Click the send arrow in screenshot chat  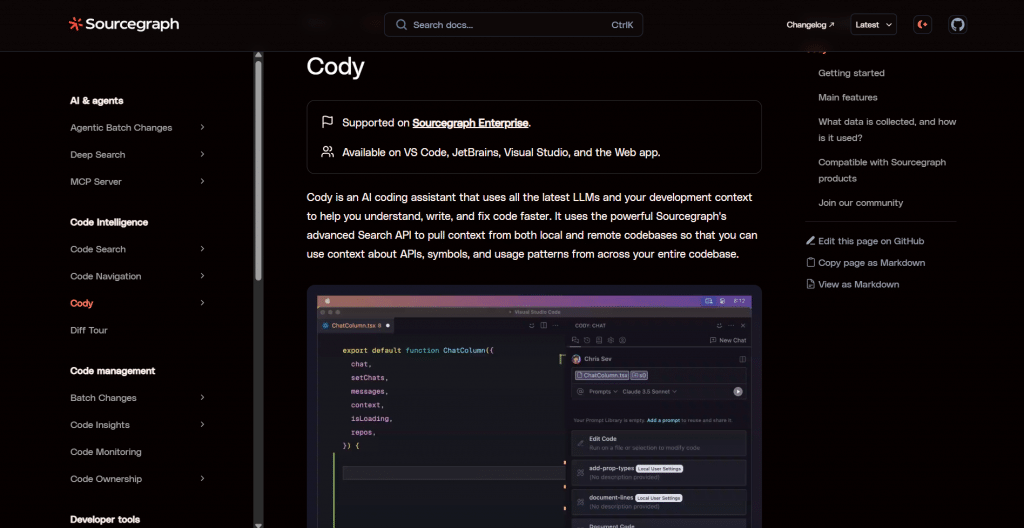pyautogui.click(x=738, y=391)
